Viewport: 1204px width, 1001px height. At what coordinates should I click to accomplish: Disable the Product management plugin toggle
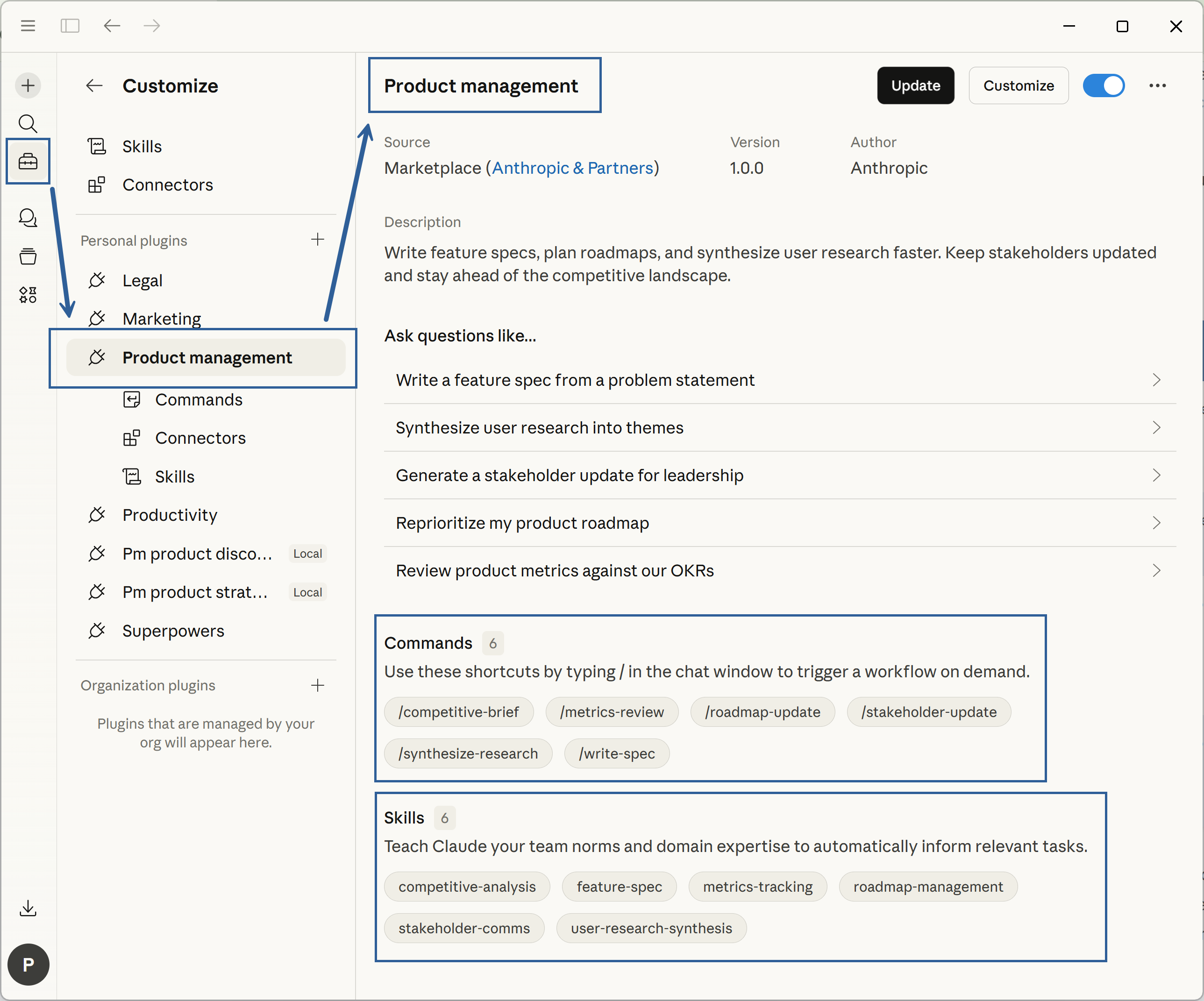click(x=1103, y=85)
